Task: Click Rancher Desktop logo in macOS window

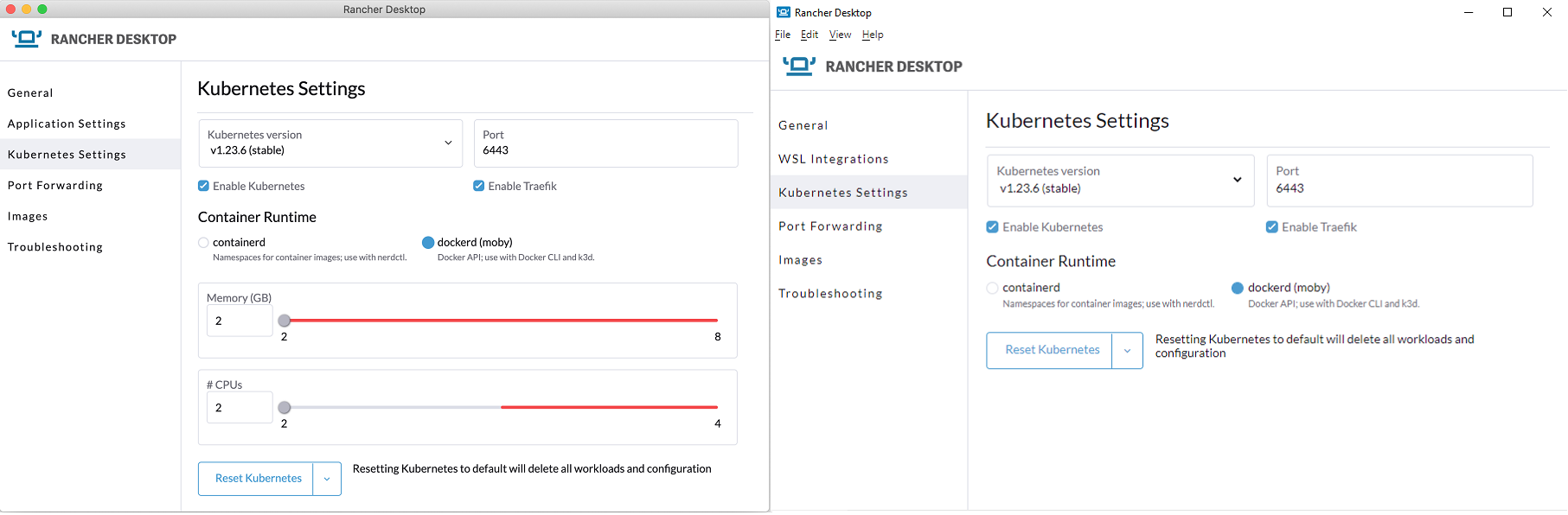Action: (26, 39)
